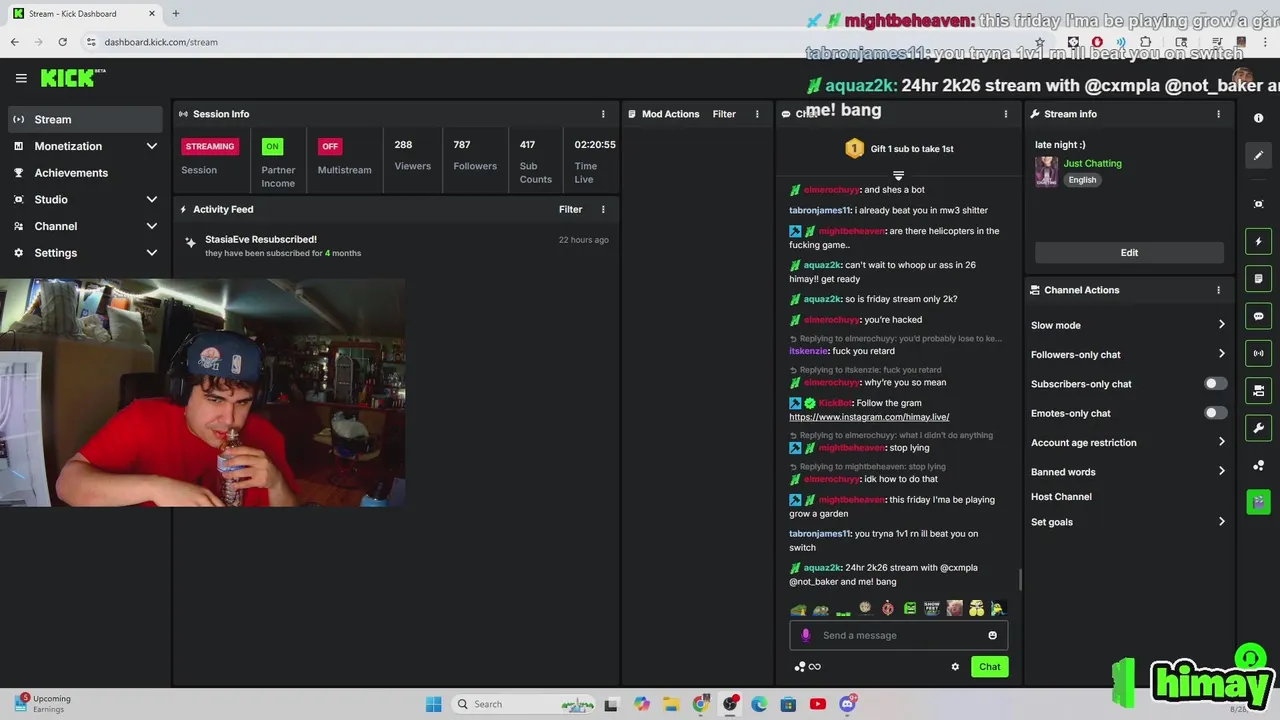Open Account age restriction options arrow
This screenshot has height=720, width=1280.
point(1221,442)
